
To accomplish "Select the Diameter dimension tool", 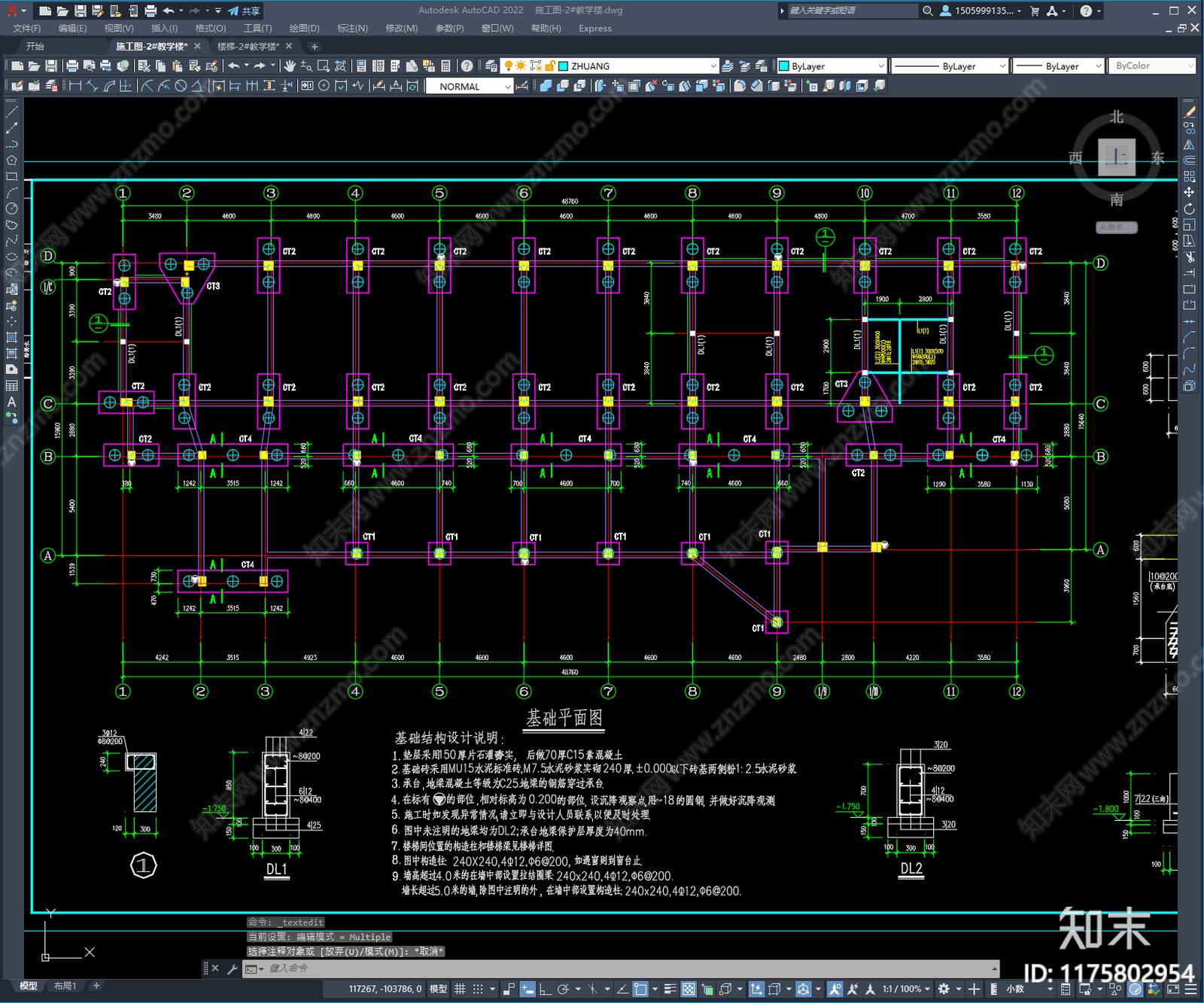I will click(181, 86).
